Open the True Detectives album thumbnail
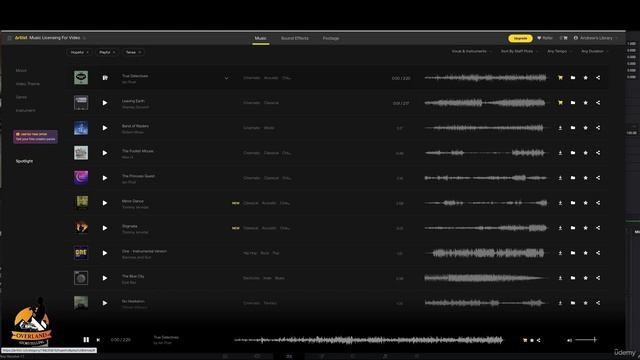The height and width of the screenshot is (360, 640). 81,78
